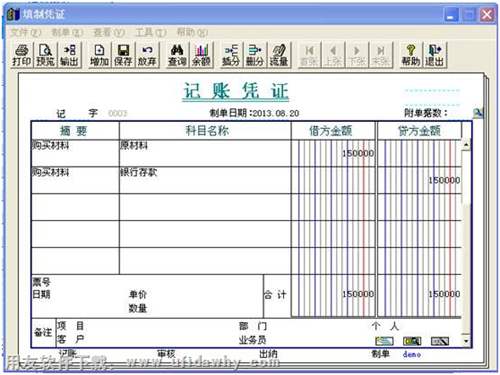The height and width of the screenshot is (375, 500).
Task: Go to last voucher 末张
Action: (x=380, y=55)
